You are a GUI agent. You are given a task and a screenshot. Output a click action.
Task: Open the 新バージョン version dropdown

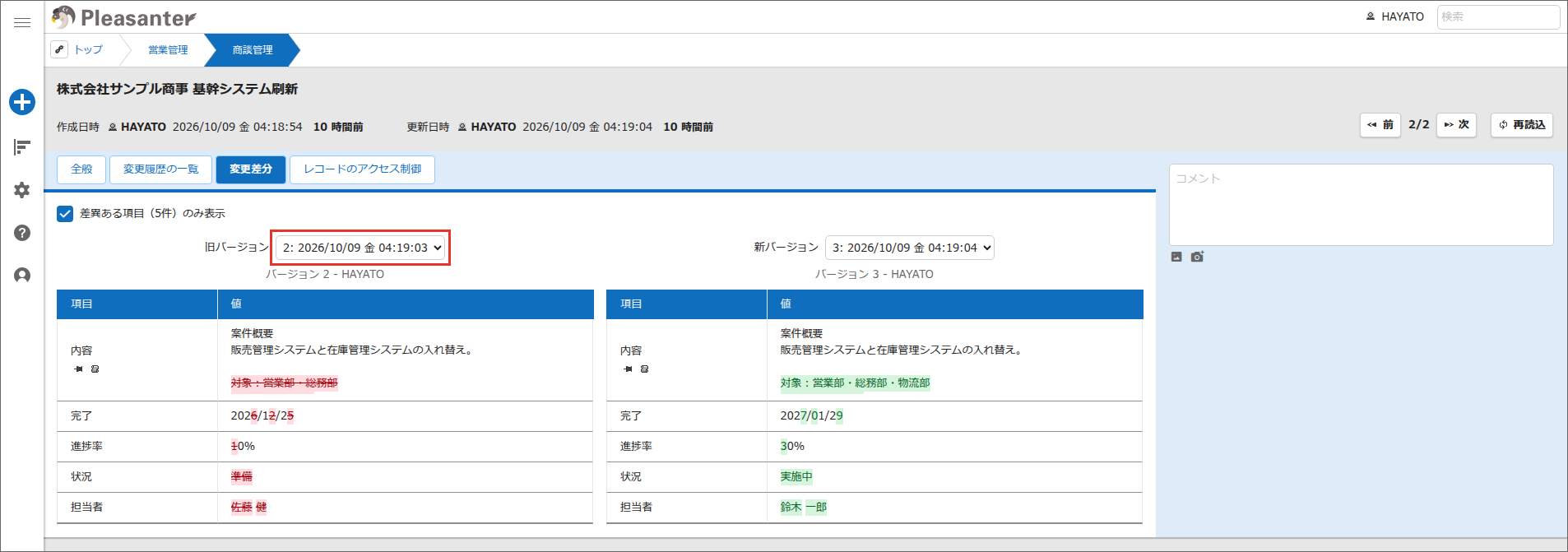click(x=910, y=248)
